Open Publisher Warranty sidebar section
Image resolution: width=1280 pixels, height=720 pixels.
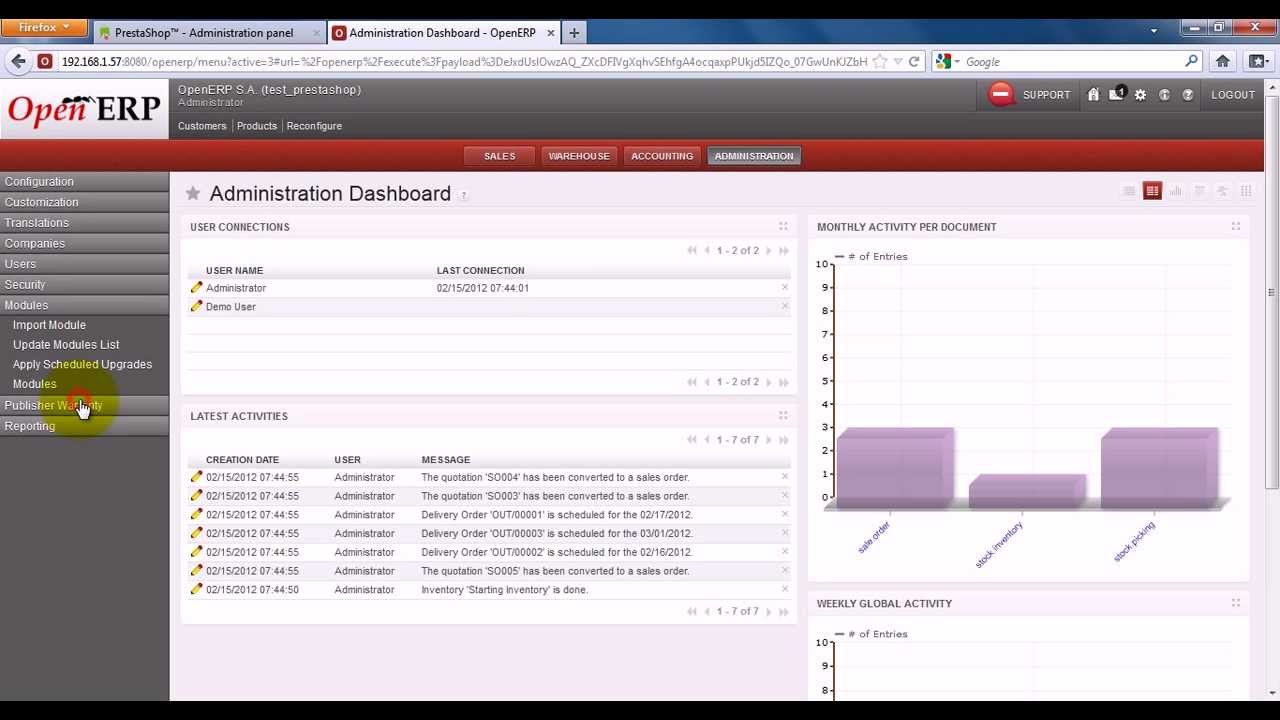pos(84,405)
